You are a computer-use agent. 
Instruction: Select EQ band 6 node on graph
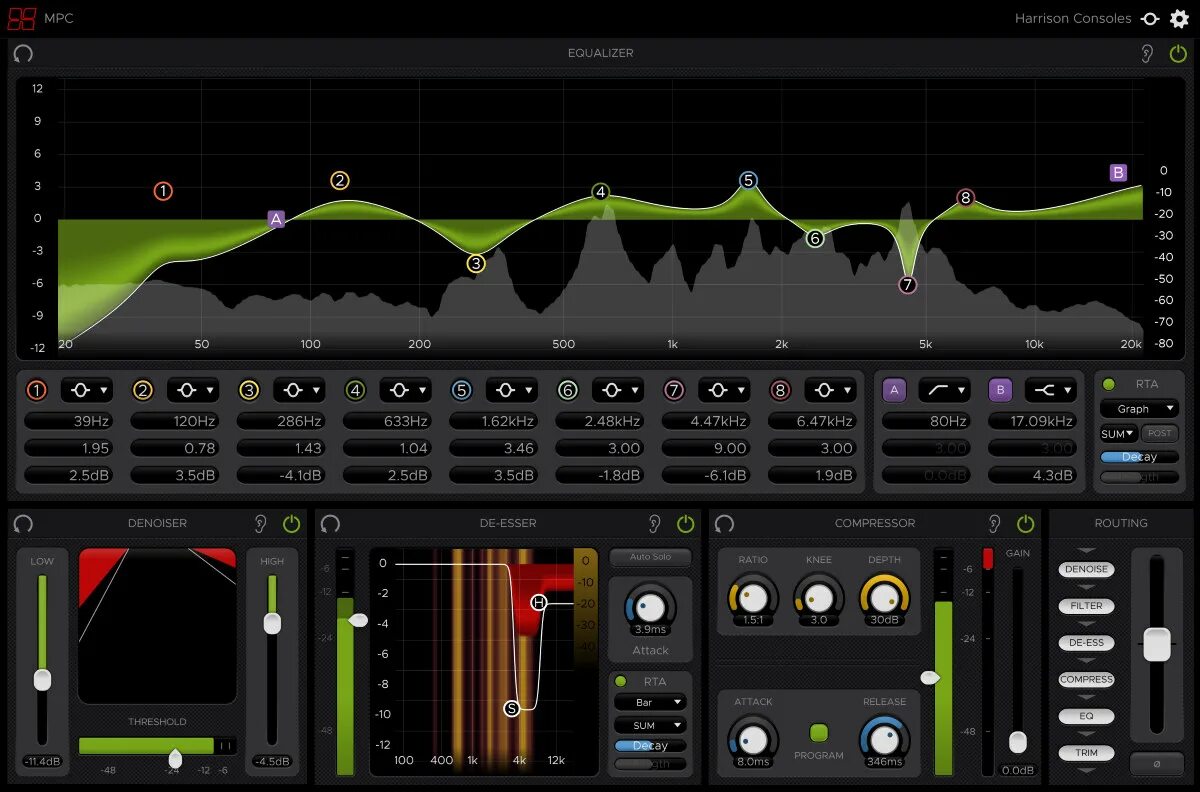click(x=815, y=239)
